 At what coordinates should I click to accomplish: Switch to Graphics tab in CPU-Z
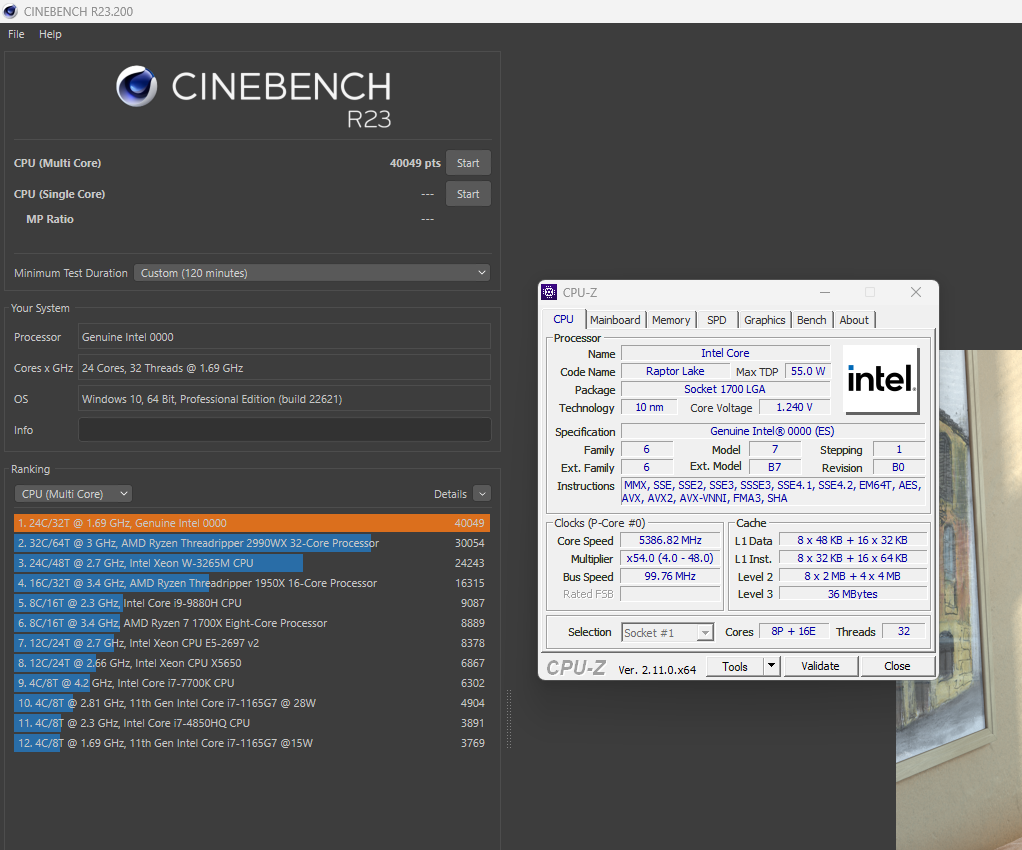(765, 320)
